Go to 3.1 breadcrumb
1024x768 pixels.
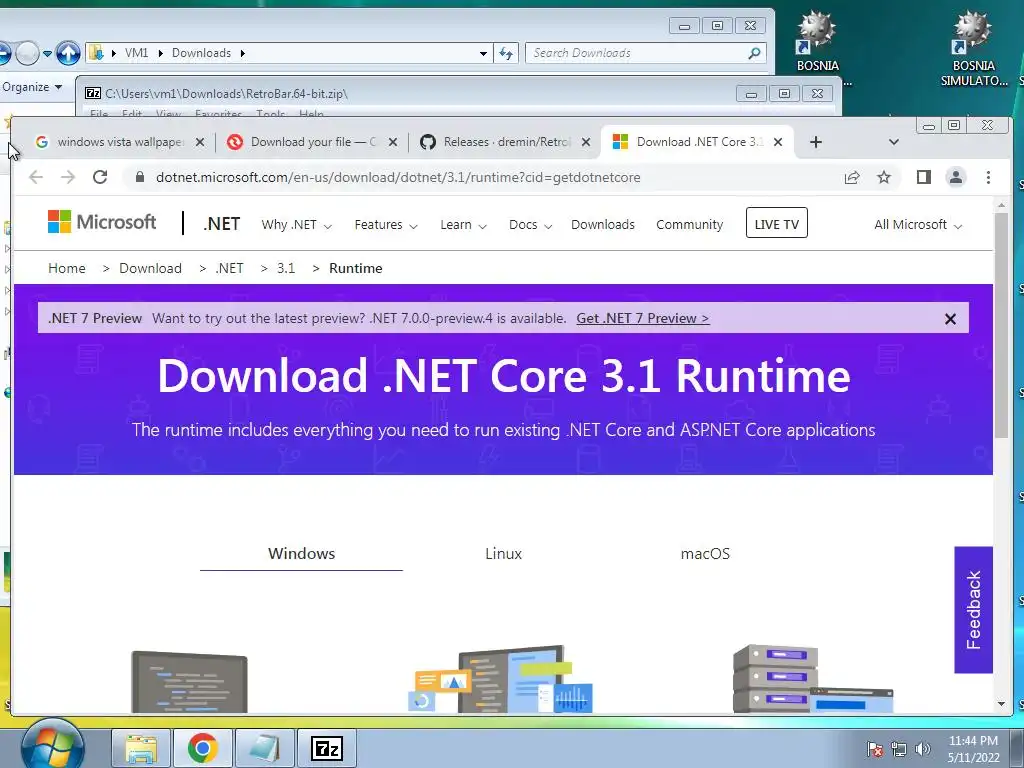[x=285, y=268]
